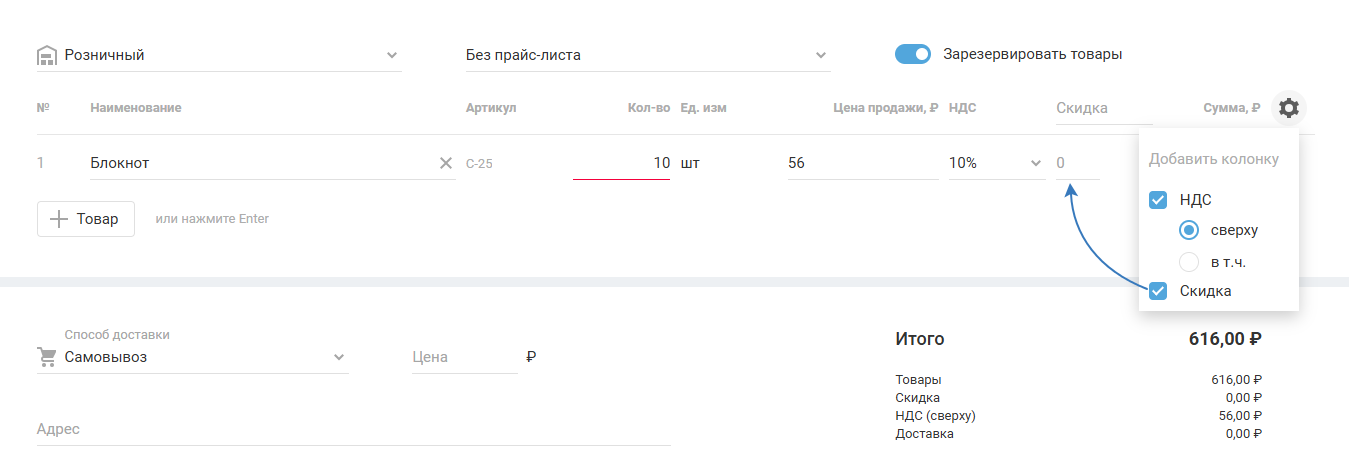Screen dimensions: 1349x451
Task: Click the Скидка header input field
Action: coord(1103,108)
